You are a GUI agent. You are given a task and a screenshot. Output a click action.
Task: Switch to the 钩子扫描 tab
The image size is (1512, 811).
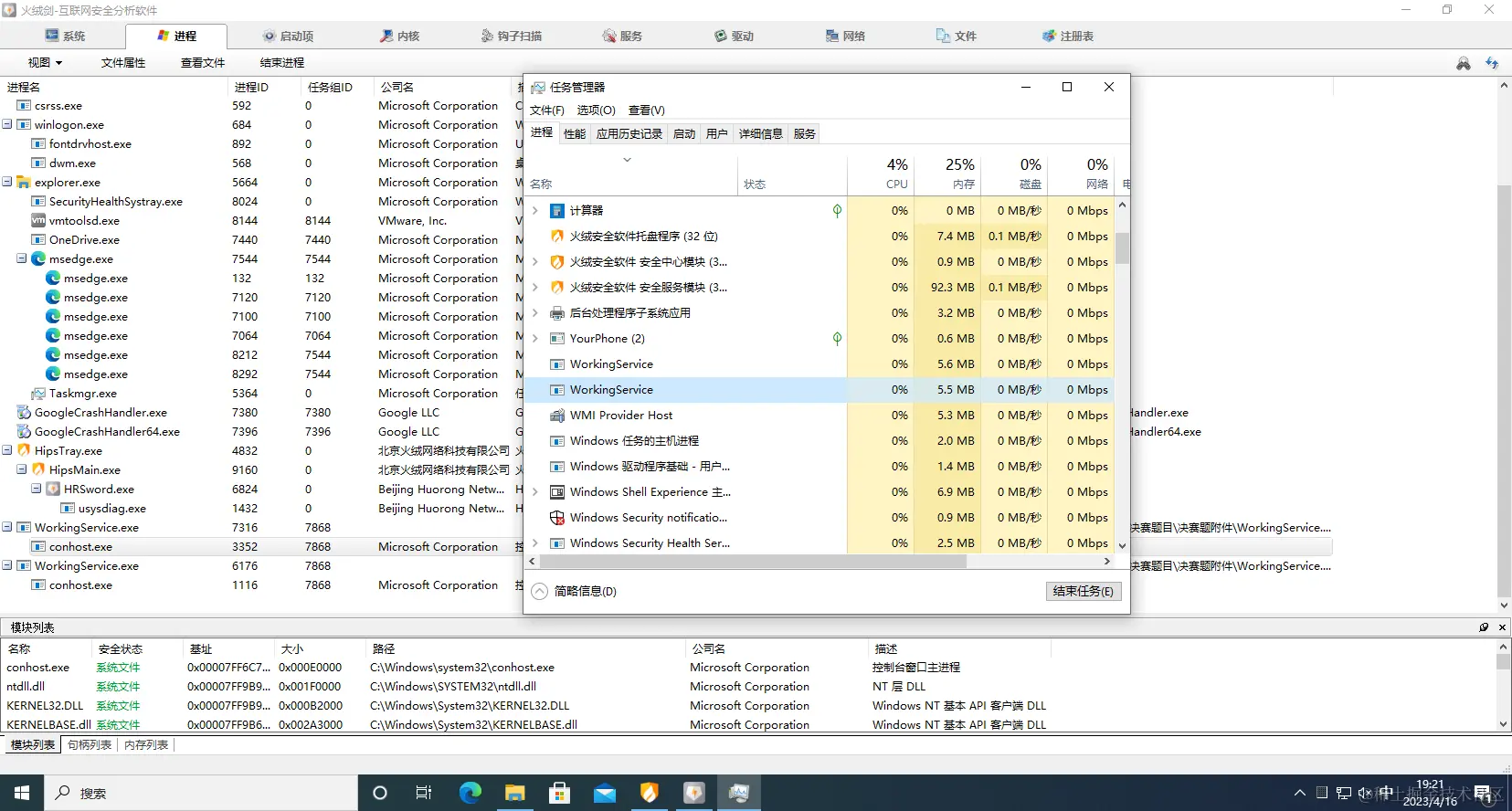point(512,37)
